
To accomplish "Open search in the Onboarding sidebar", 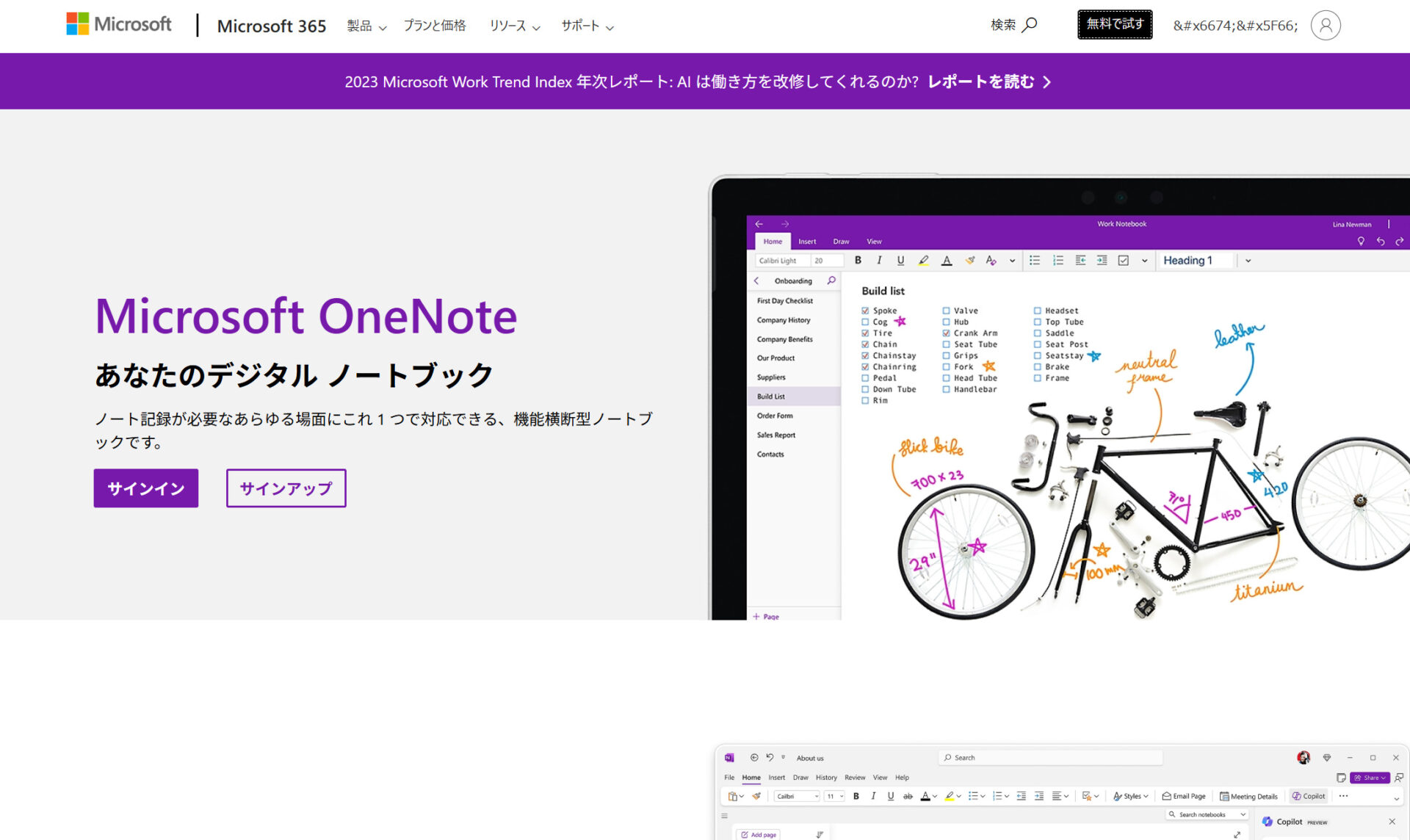I will point(831,280).
